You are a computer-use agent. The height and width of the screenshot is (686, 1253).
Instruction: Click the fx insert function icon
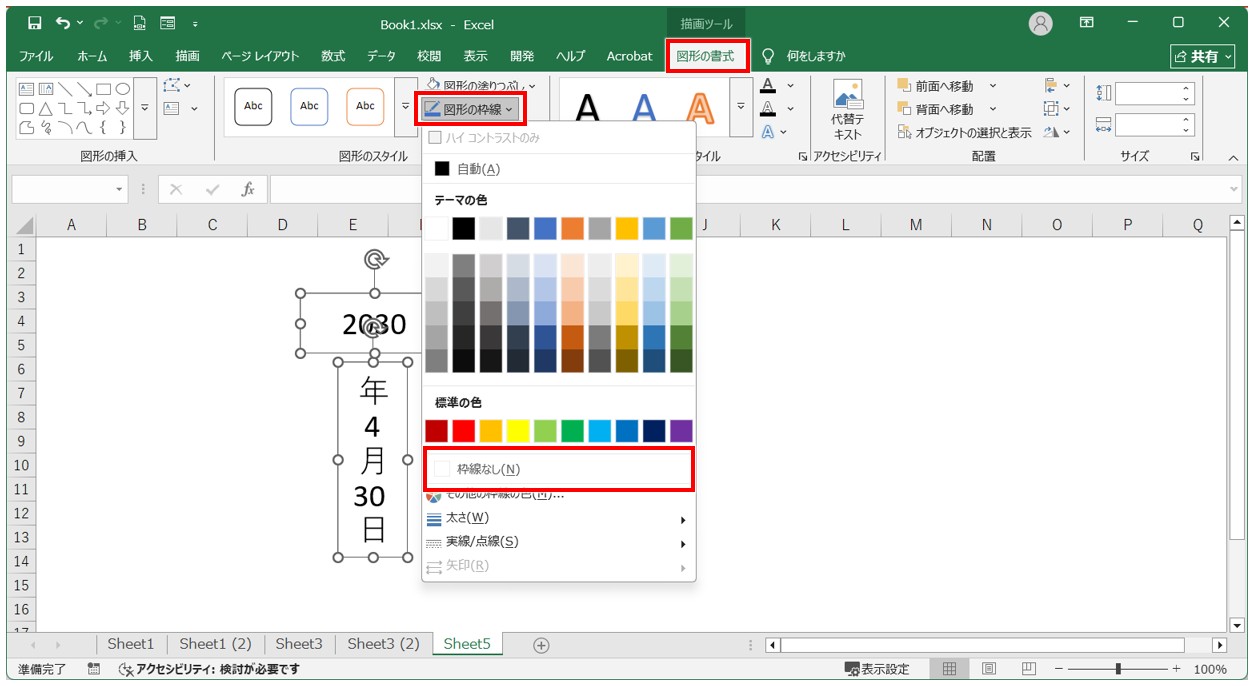pyautogui.click(x=248, y=189)
